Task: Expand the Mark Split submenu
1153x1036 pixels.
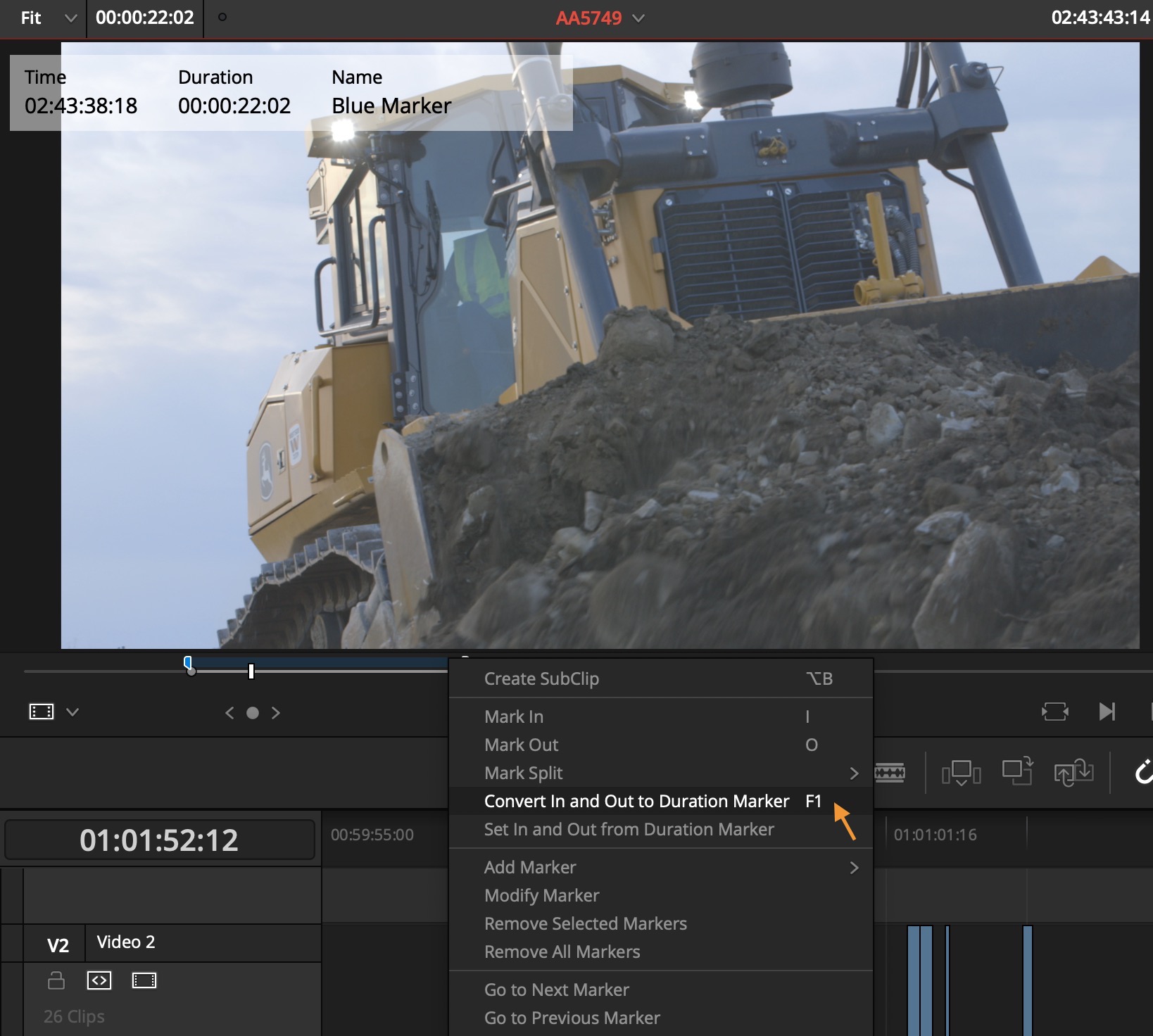Action: (660, 773)
